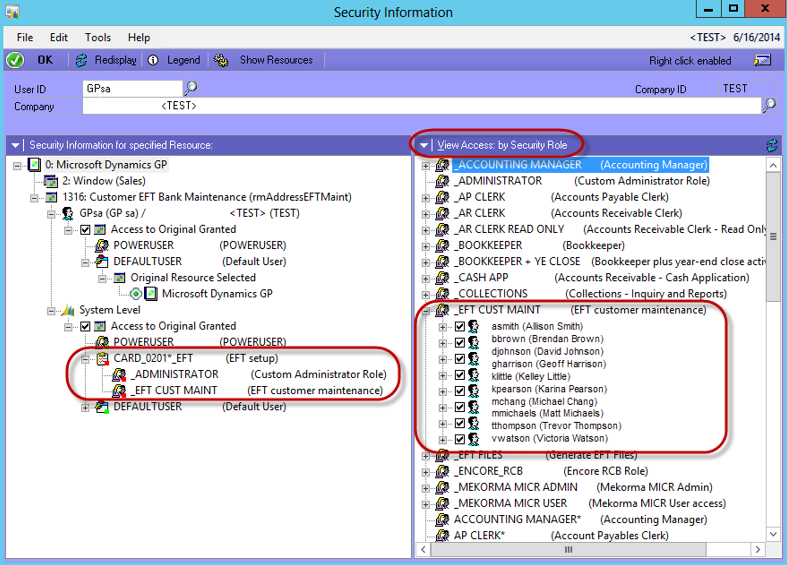Image resolution: width=787 pixels, height=565 pixels.
Task: Click the refresh icon in View Access header
Action: (x=772, y=146)
